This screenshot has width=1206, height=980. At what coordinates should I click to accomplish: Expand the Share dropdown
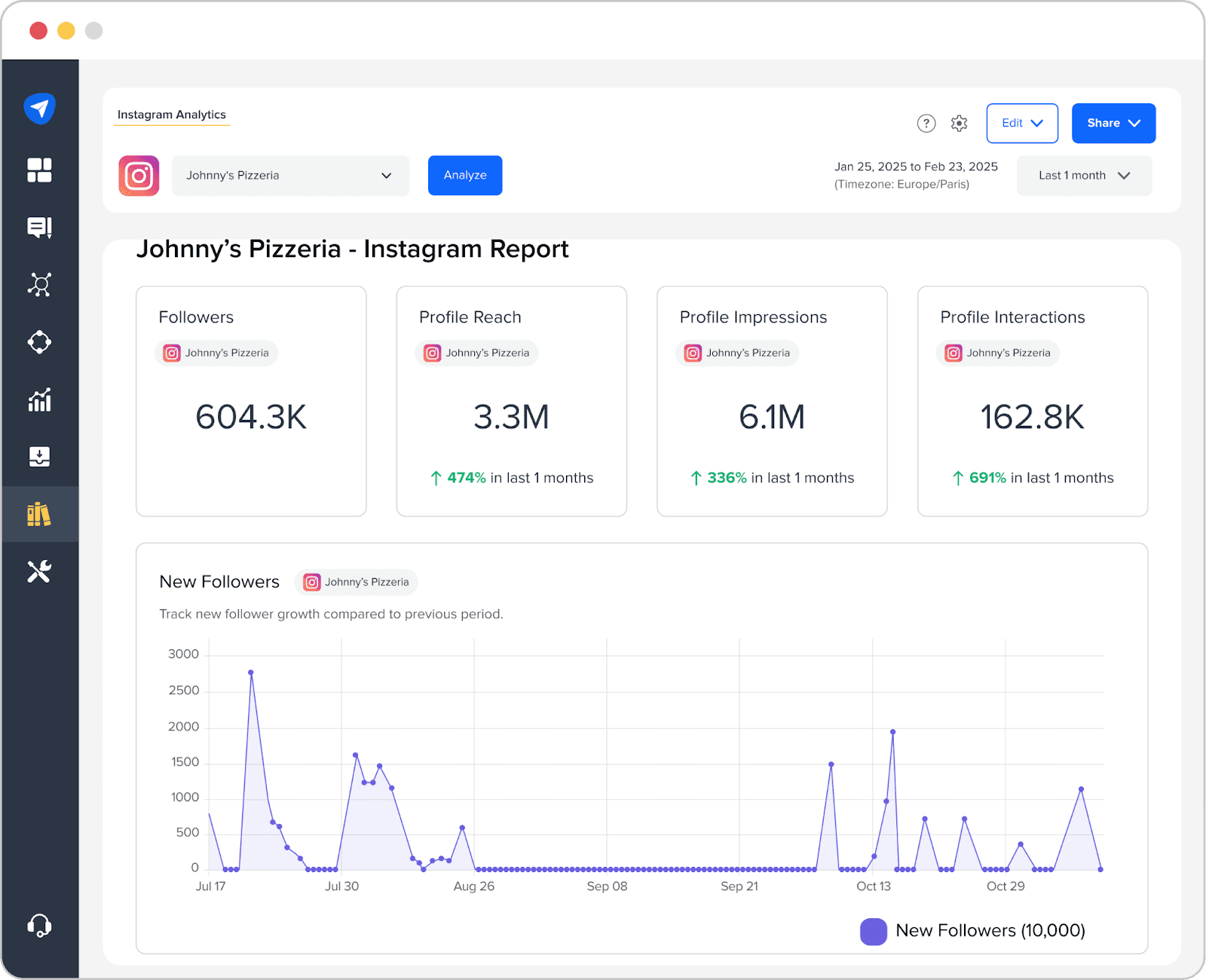tap(1113, 123)
